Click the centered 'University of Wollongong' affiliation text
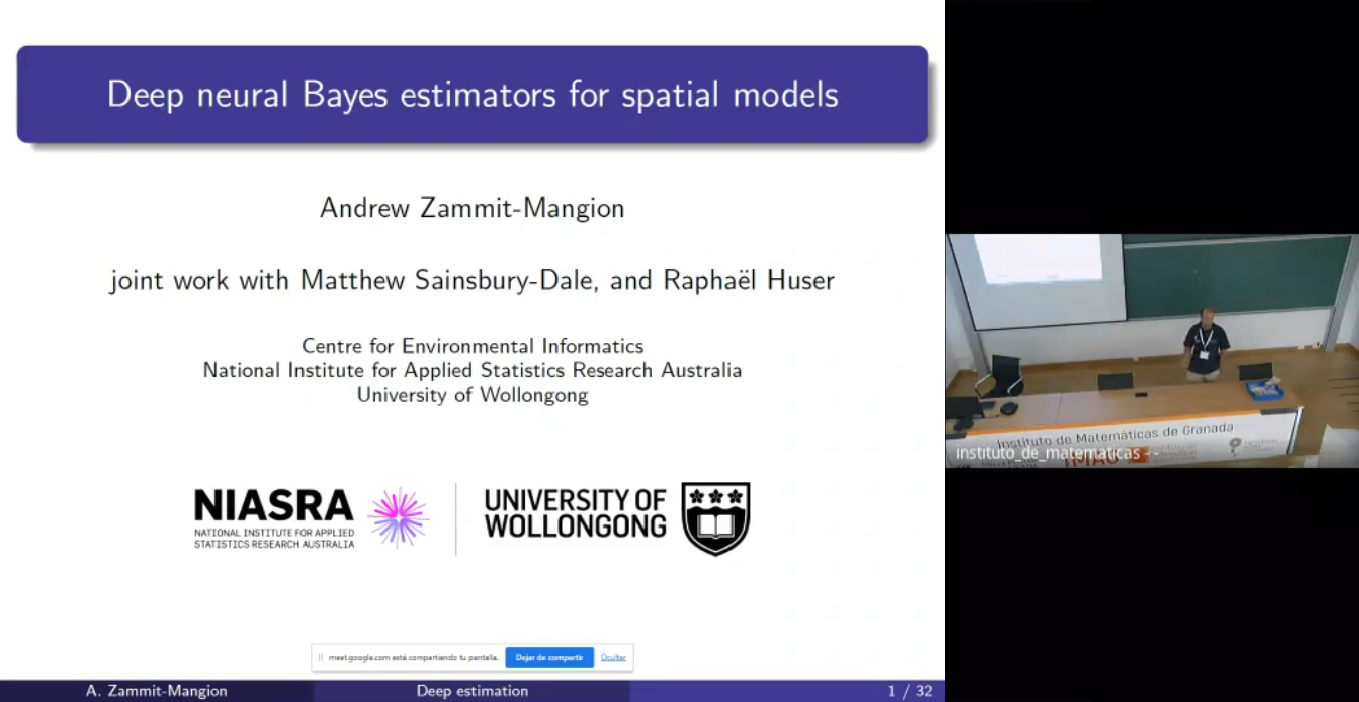This screenshot has width=1359, height=702. click(x=472, y=394)
